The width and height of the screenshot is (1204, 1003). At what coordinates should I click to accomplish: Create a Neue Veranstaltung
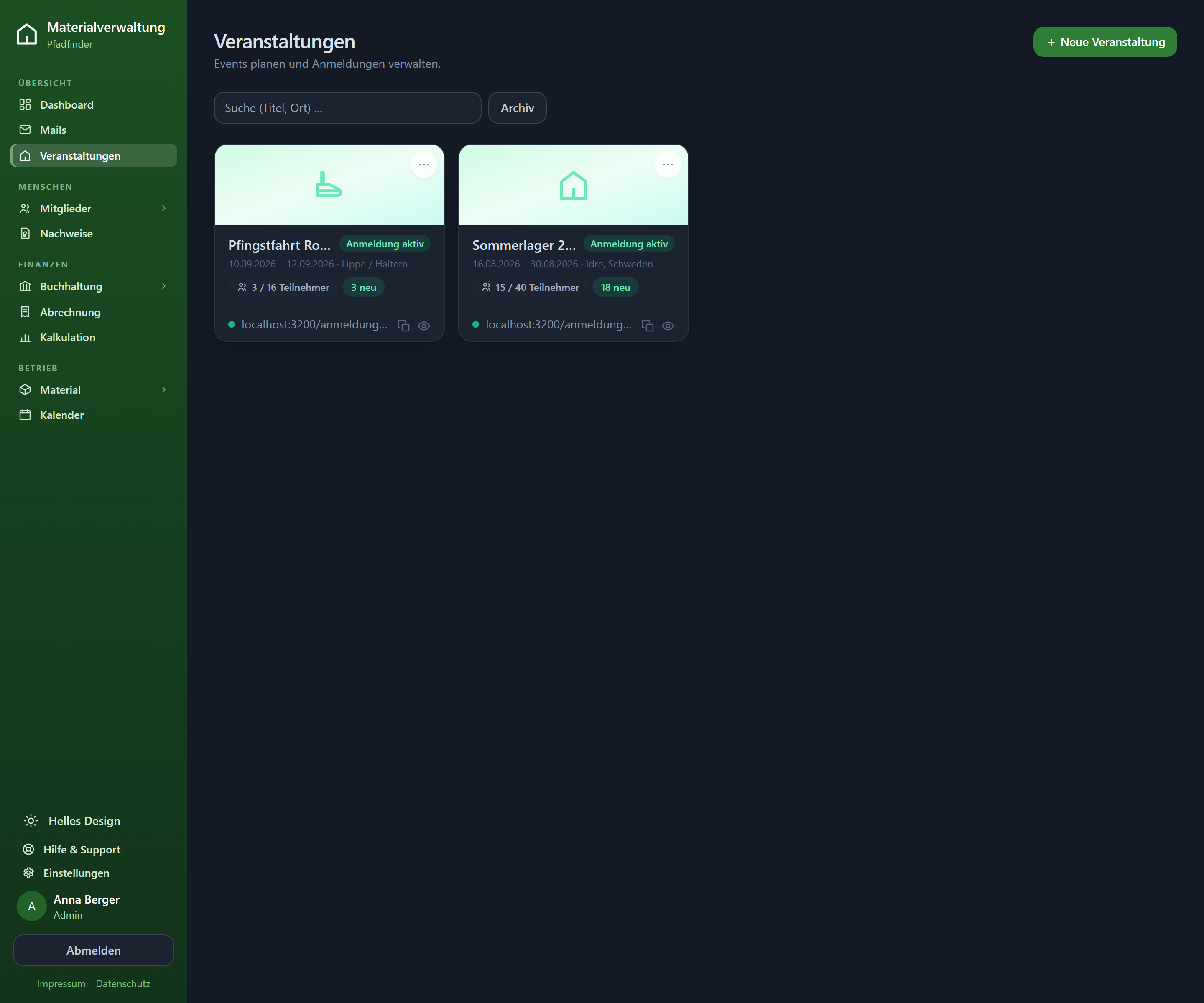(x=1105, y=42)
